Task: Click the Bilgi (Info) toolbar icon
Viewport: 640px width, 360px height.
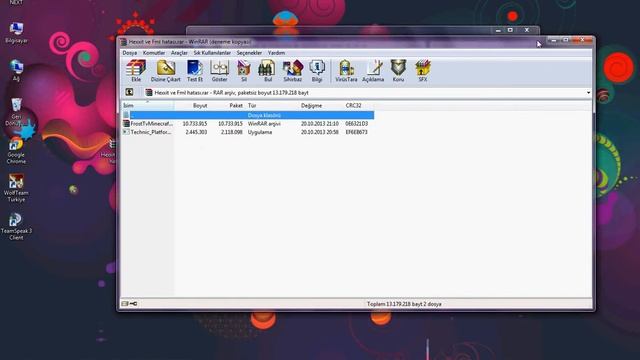Action: pyautogui.click(x=317, y=71)
